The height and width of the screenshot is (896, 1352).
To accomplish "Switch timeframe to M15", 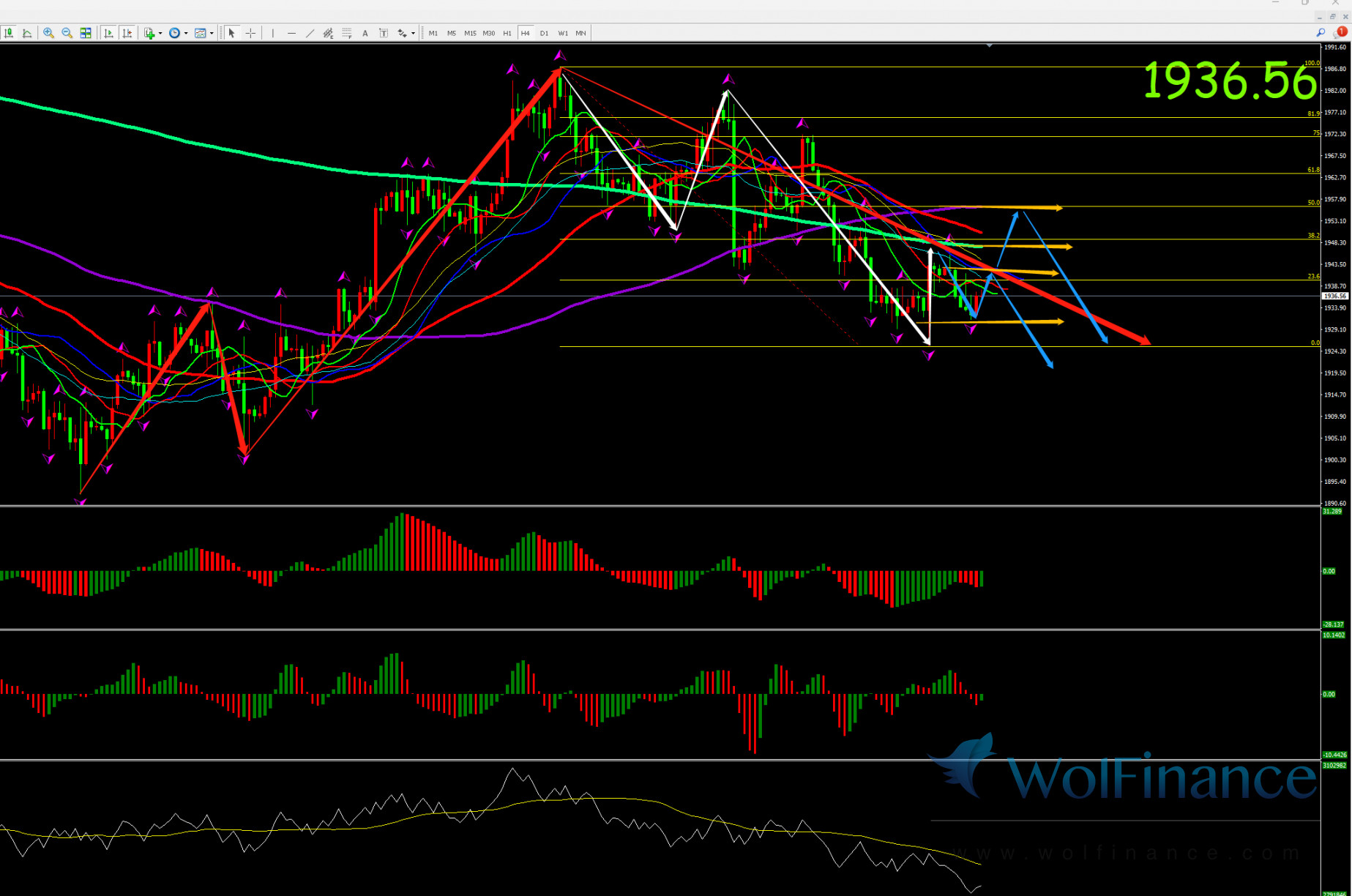I will [470, 33].
